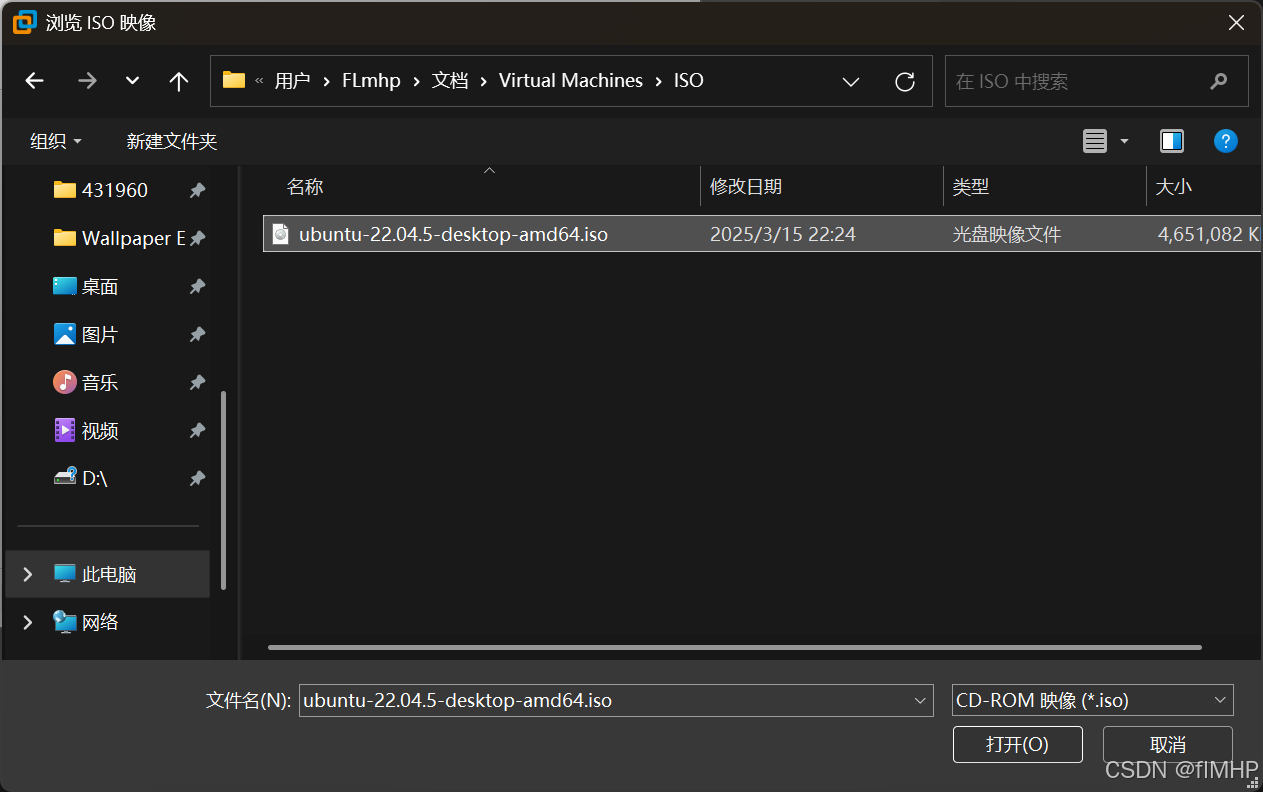This screenshot has height=792, width=1263.
Task: Click the horizontal scrollbar of file list
Action: [734, 647]
